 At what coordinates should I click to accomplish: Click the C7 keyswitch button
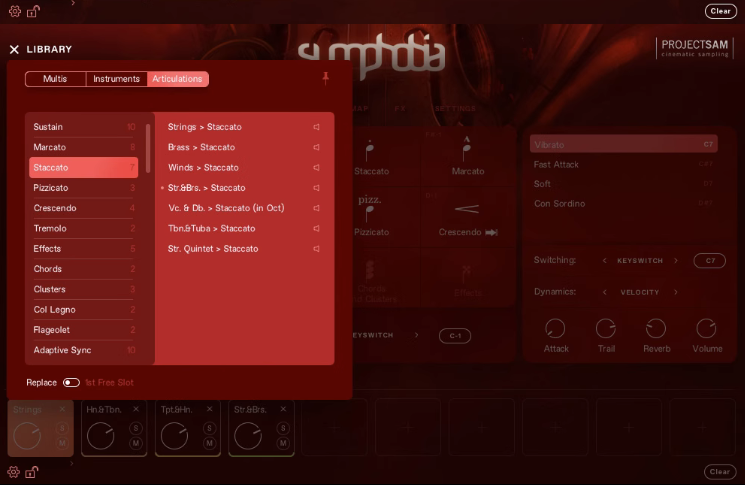click(710, 260)
